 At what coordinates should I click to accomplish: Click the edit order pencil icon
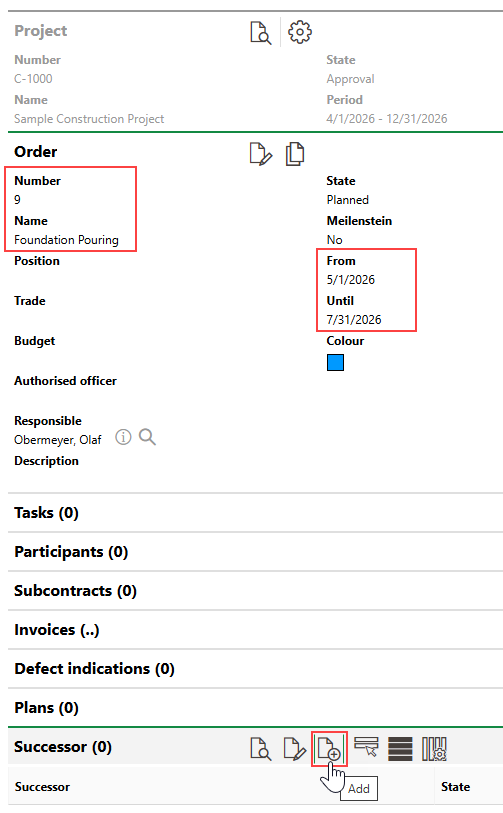point(260,154)
